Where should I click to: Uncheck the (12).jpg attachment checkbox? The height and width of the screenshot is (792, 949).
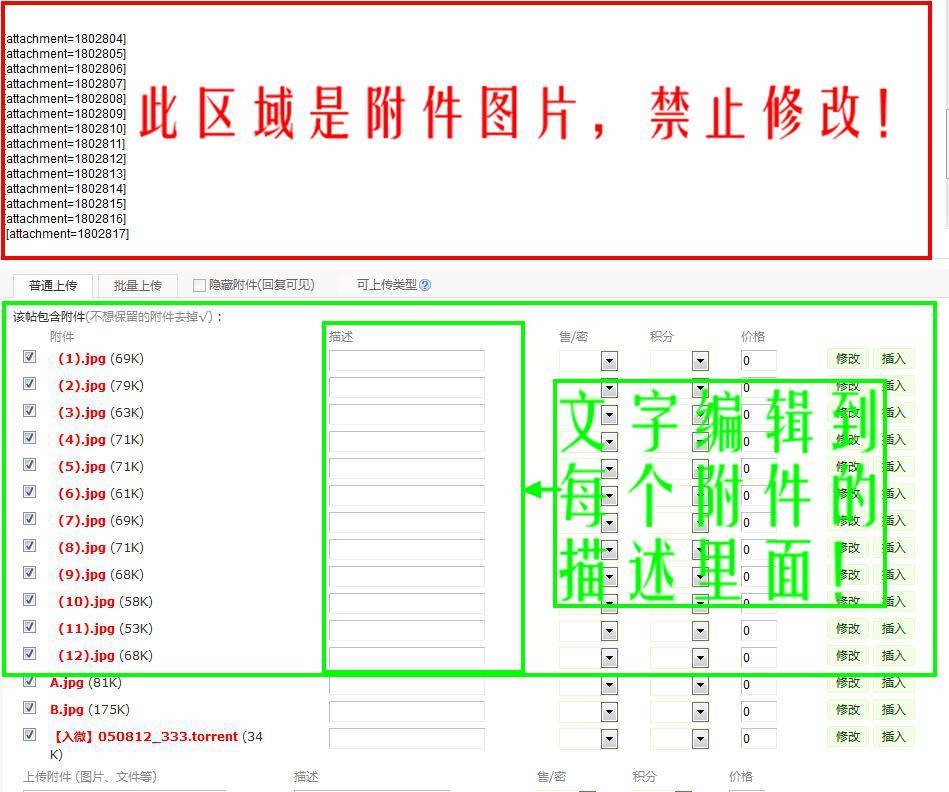tap(30, 653)
